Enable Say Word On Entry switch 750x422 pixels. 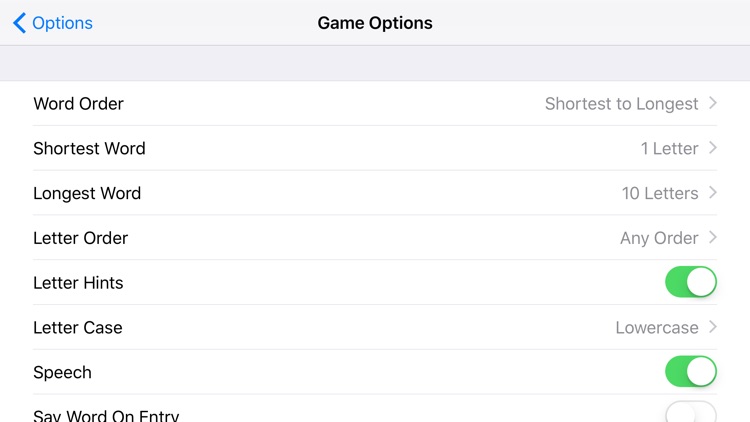(691, 412)
